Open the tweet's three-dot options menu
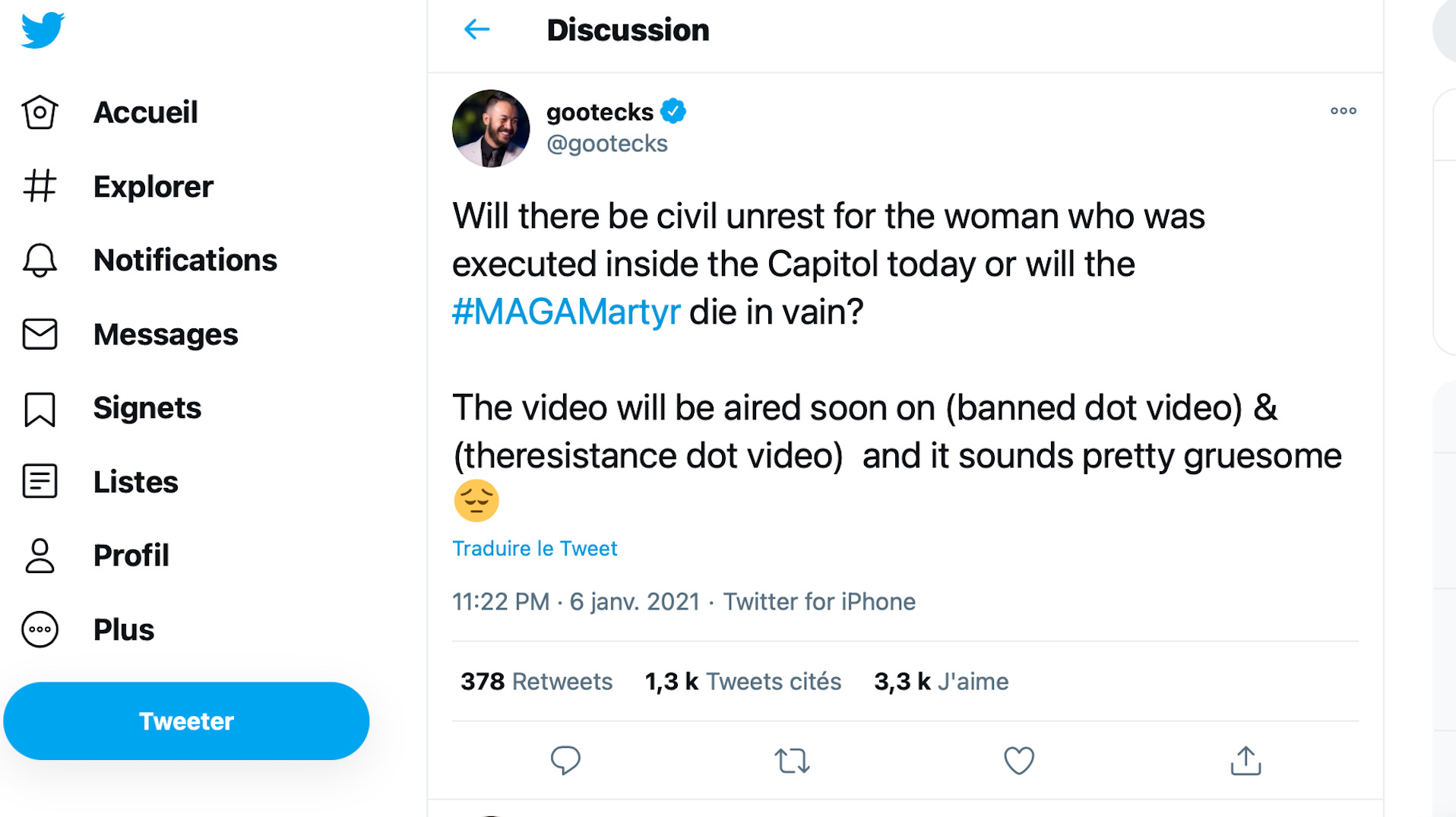 (1343, 111)
